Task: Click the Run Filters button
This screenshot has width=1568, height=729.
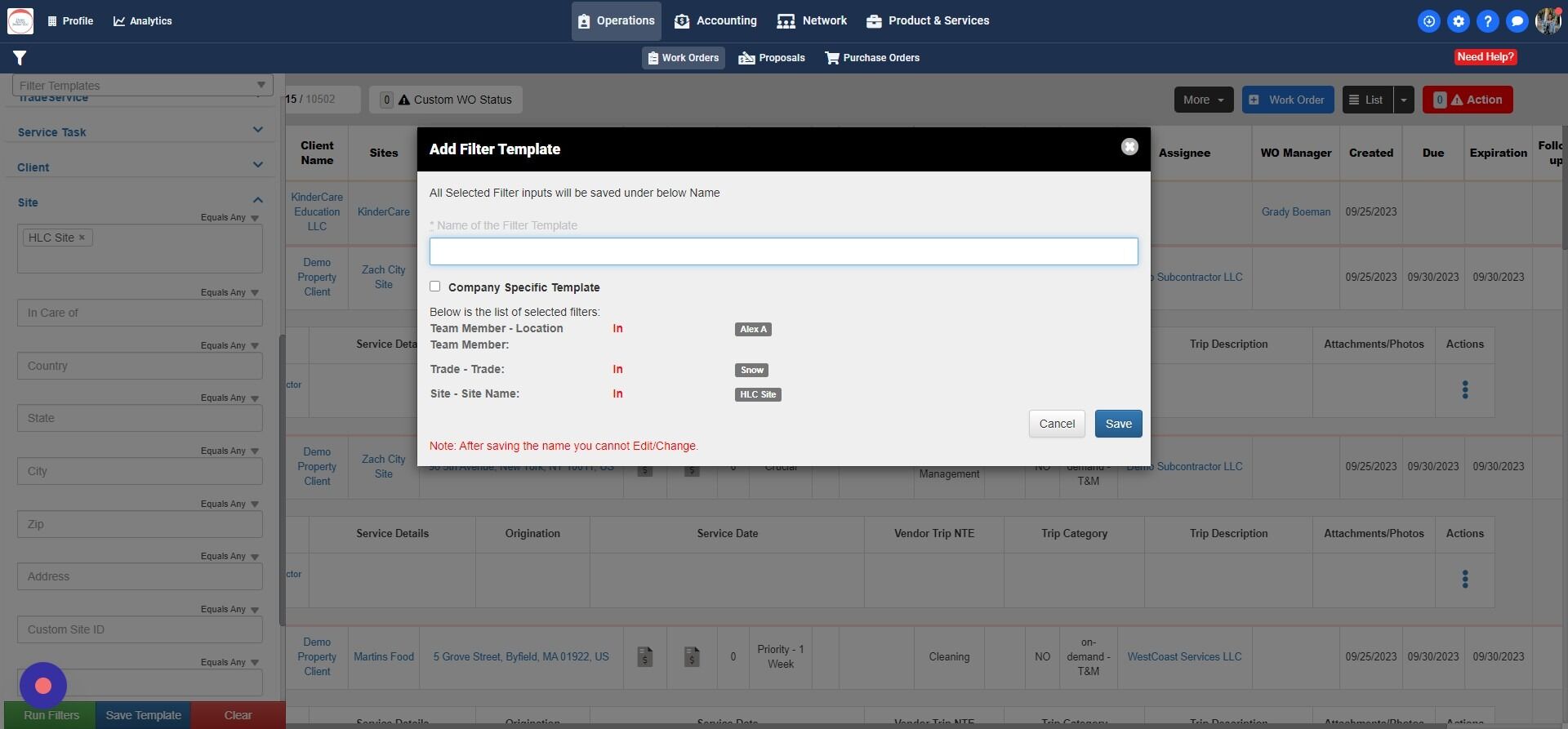Action: click(50, 715)
